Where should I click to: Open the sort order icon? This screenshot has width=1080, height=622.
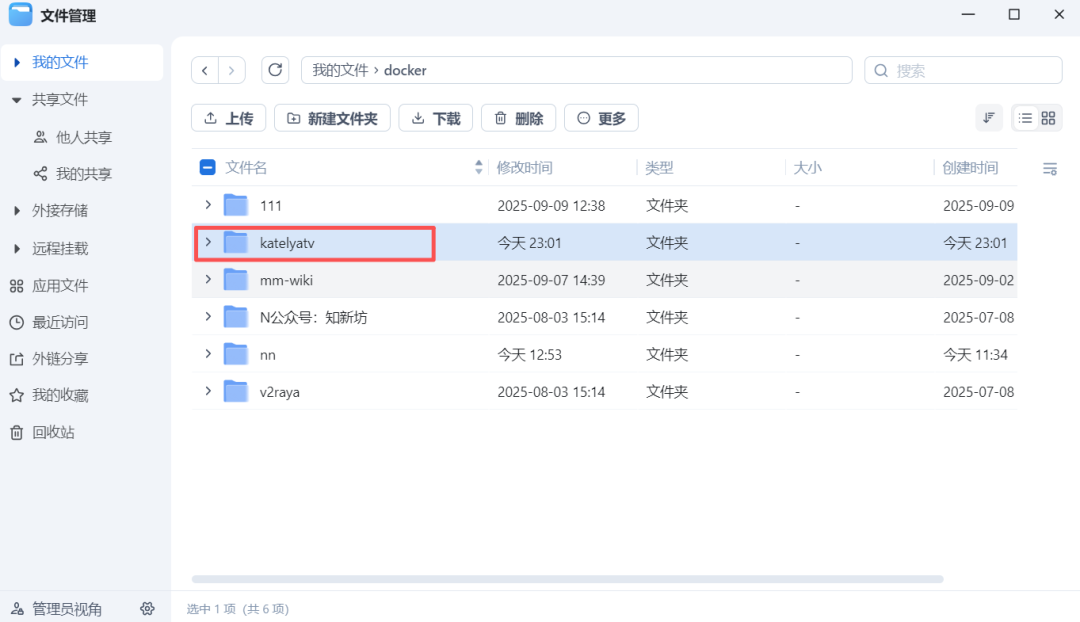pyautogui.click(x=988, y=118)
